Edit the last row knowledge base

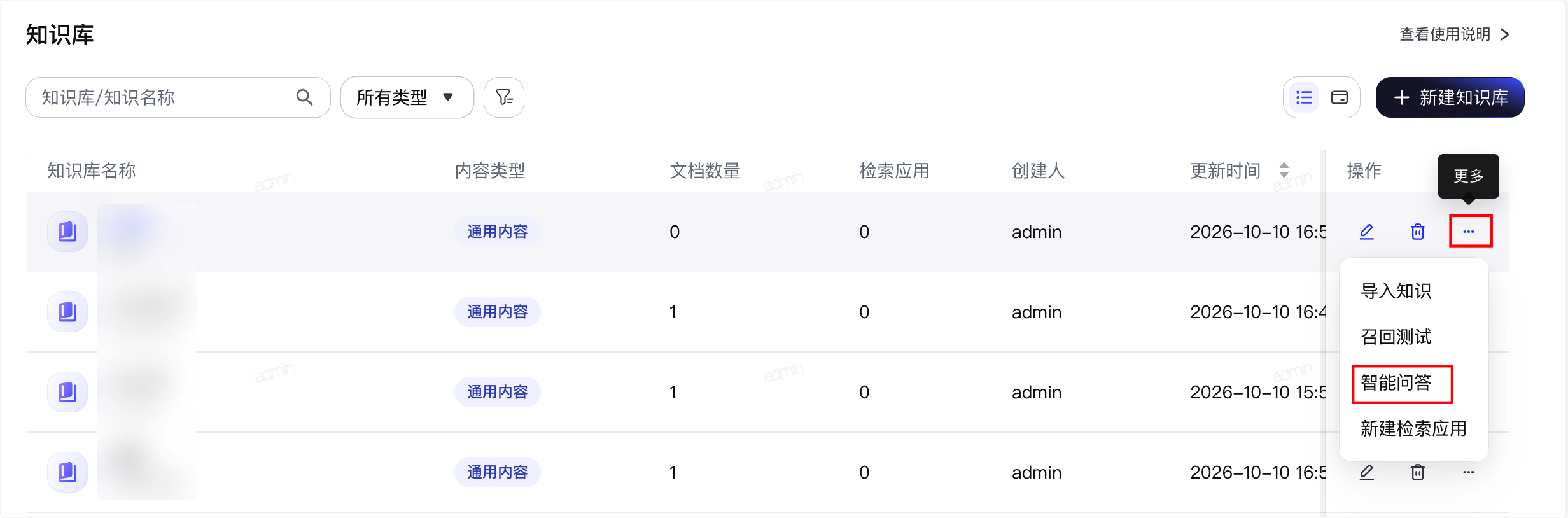coord(1367,472)
